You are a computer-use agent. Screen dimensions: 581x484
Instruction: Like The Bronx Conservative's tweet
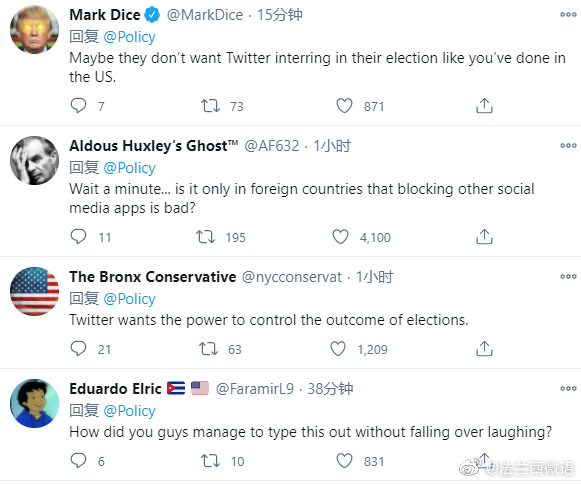pyautogui.click(x=338, y=348)
